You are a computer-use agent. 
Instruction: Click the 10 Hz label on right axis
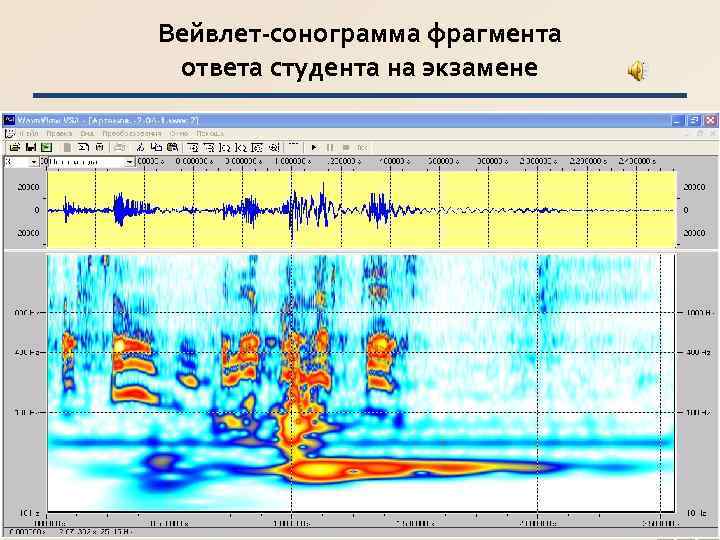coord(698,512)
